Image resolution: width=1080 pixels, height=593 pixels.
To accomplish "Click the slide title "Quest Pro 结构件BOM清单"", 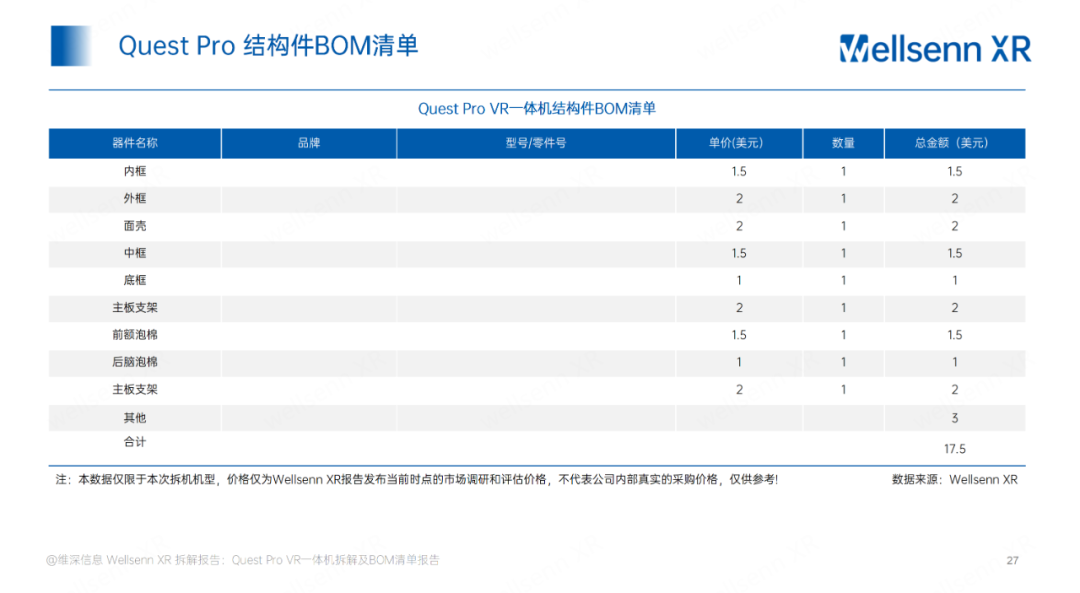I will (x=268, y=45).
